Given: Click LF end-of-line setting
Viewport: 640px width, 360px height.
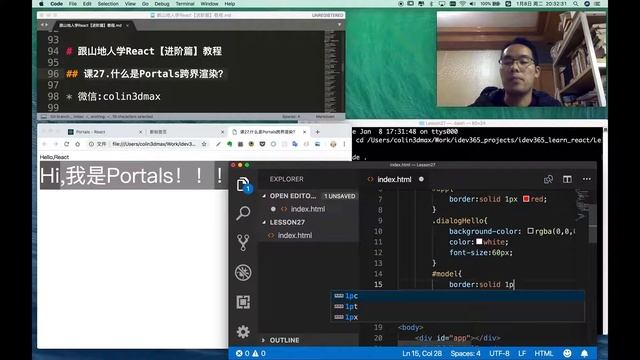Looking at the screenshot, I should click(522, 353).
